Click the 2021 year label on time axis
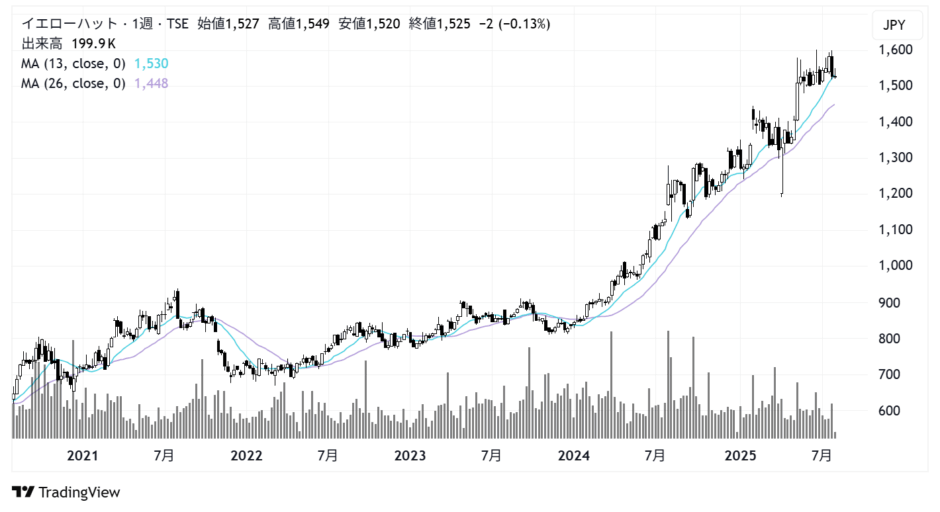 [x=82, y=456]
